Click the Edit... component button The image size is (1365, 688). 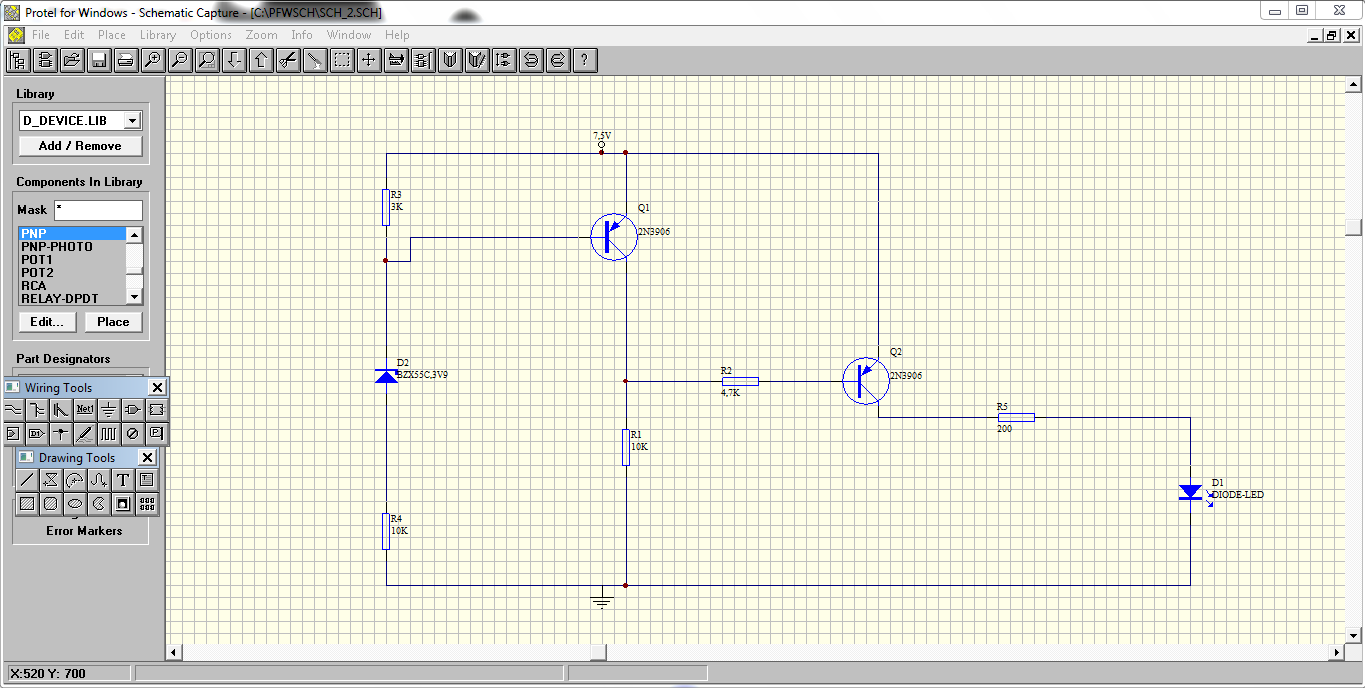tap(47, 322)
